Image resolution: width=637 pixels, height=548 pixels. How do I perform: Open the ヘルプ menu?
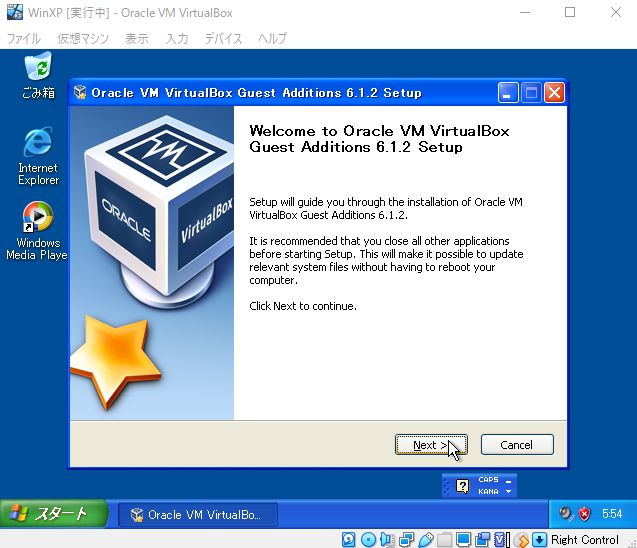click(273, 39)
